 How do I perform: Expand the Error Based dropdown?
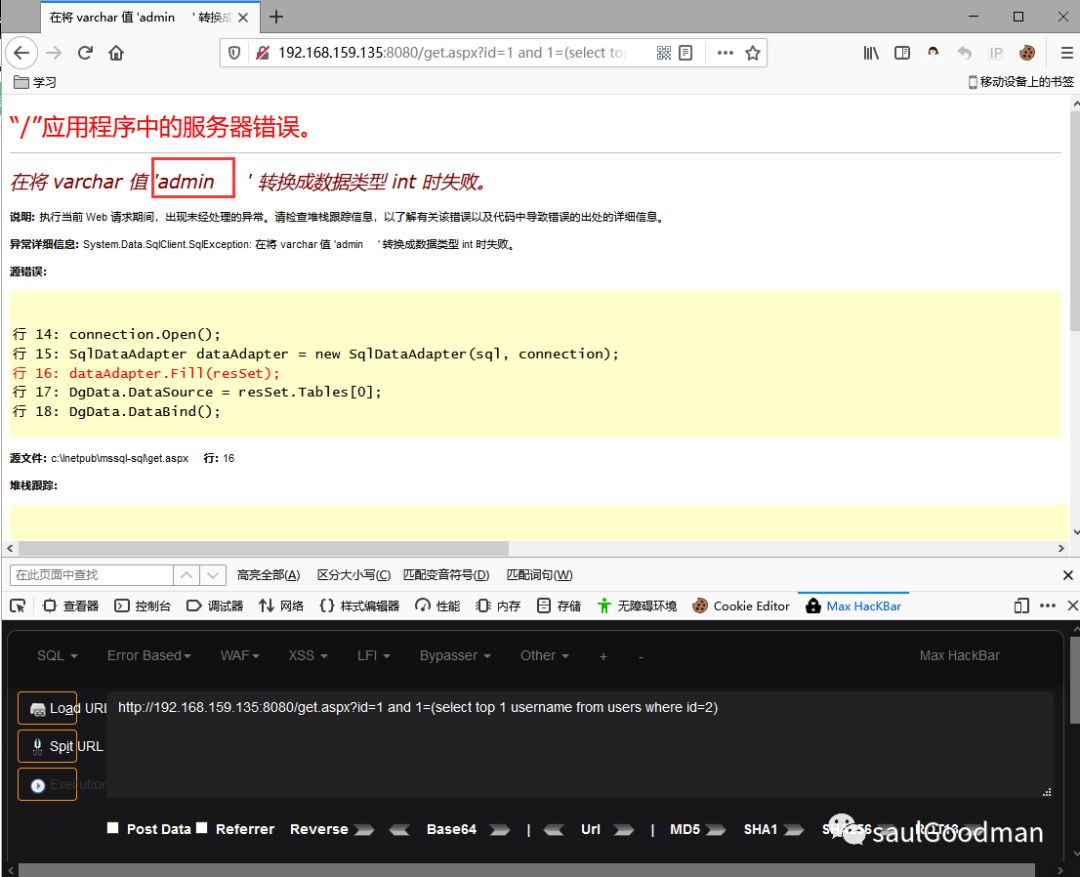coord(149,655)
